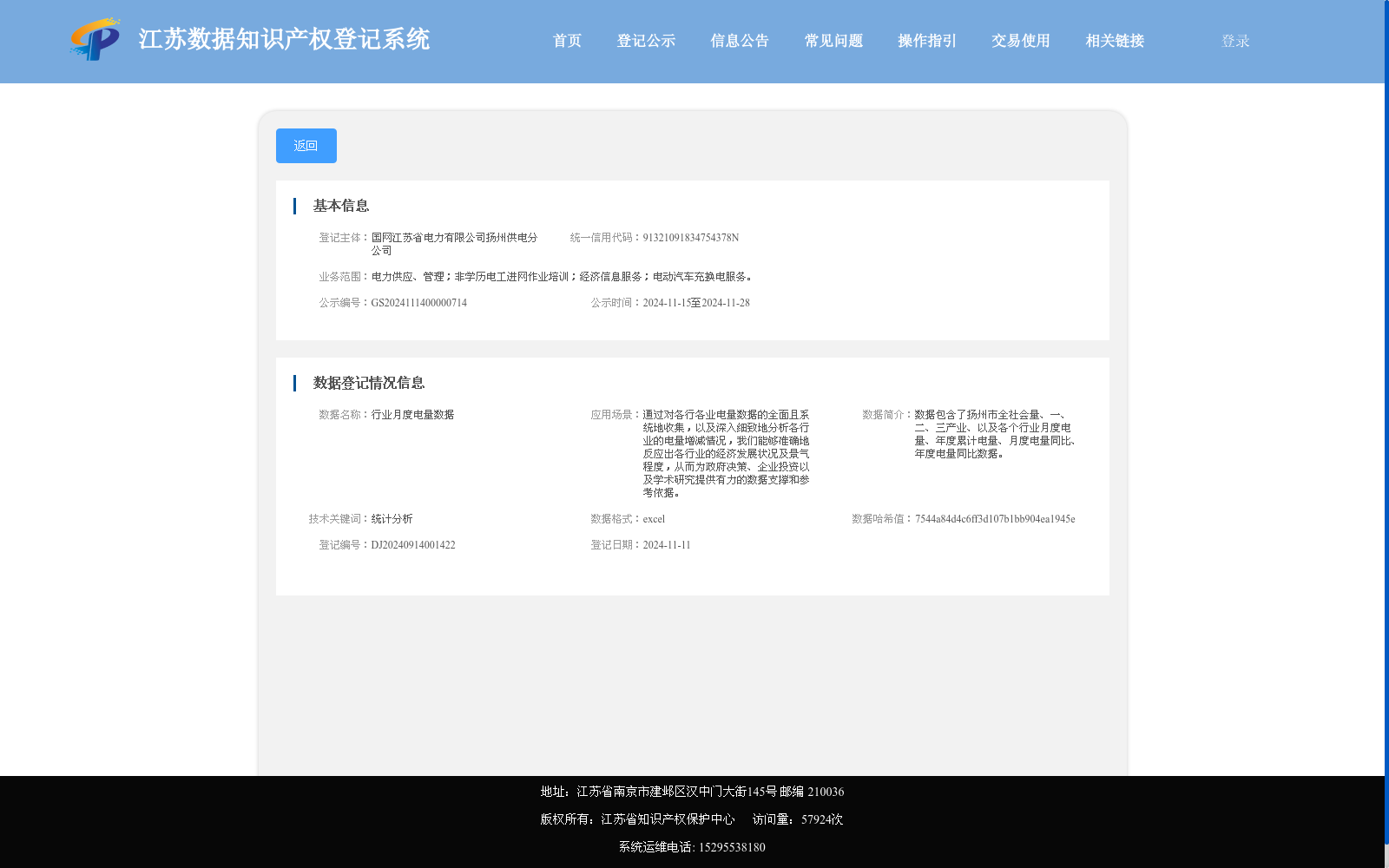Viewport: 1389px width, 868px height.
Task: Select the 应用场景 description paragraph
Action: (727, 454)
